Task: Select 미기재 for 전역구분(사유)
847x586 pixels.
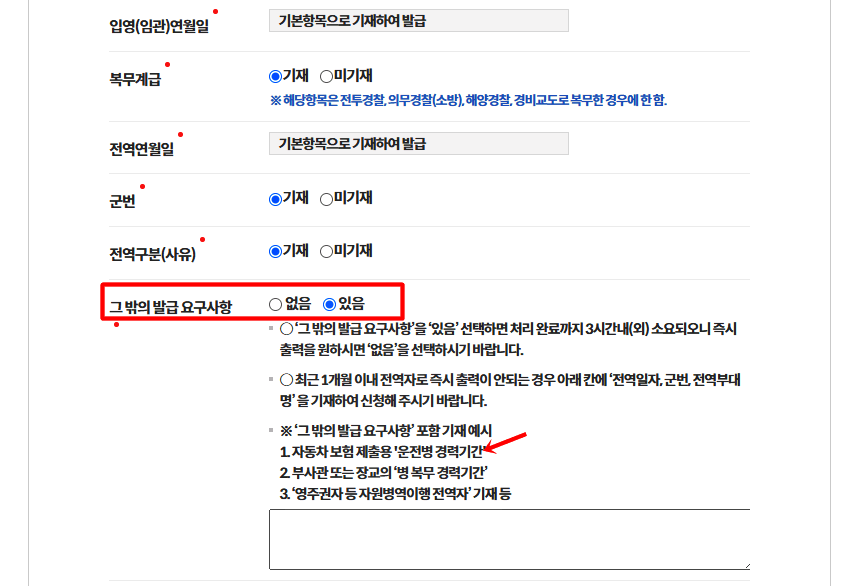Action: [x=325, y=253]
